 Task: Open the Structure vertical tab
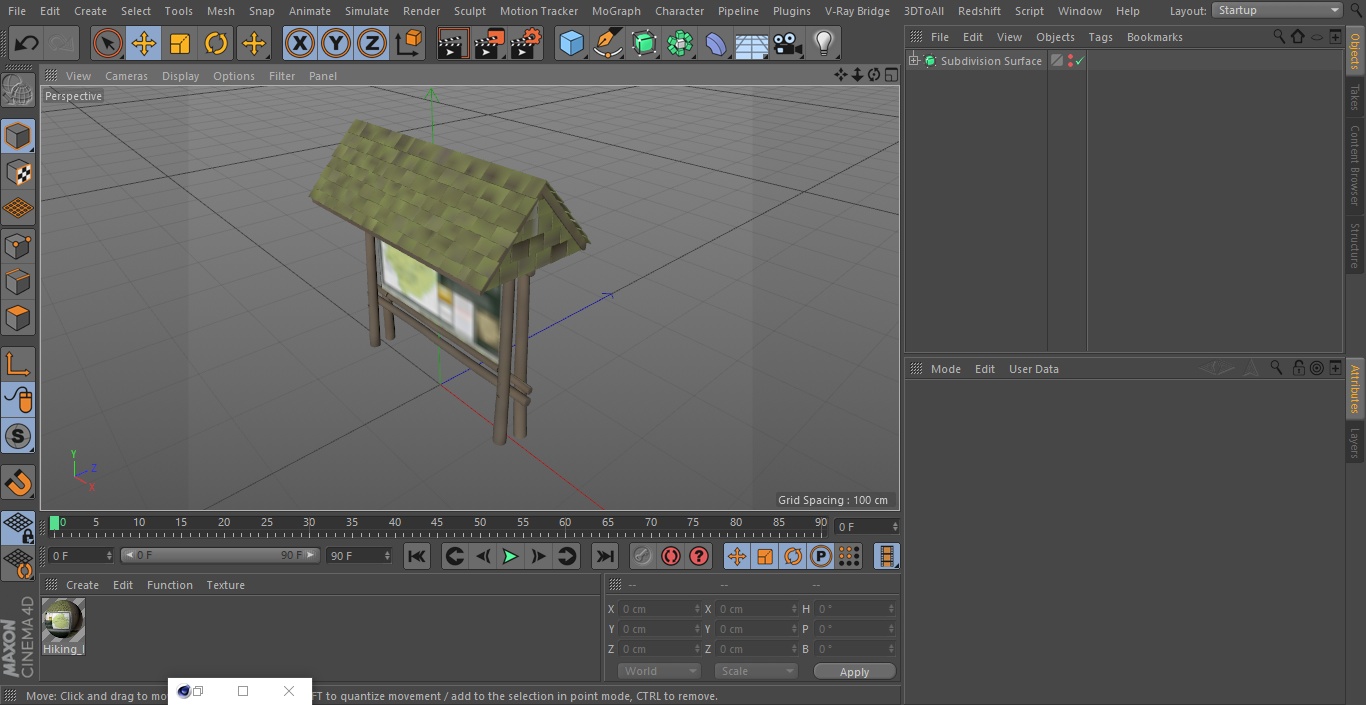coord(1355,246)
